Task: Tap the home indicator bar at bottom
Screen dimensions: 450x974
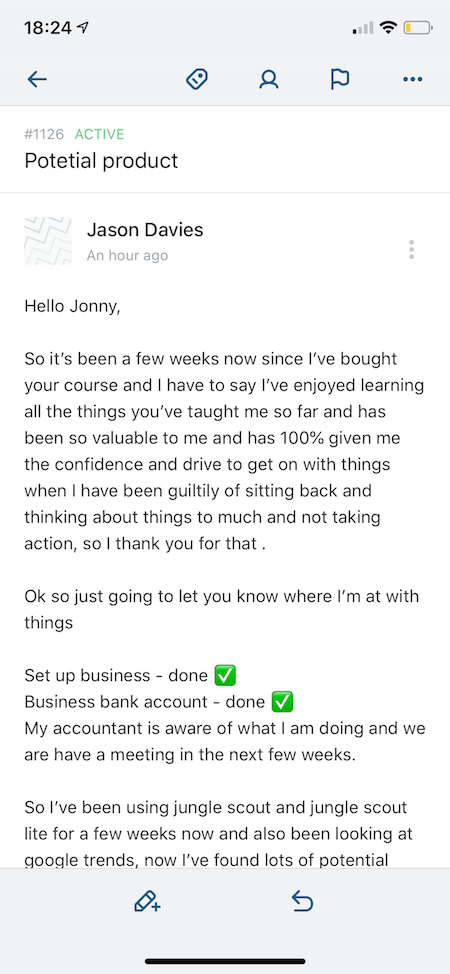Action: pyautogui.click(x=225, y=962)
